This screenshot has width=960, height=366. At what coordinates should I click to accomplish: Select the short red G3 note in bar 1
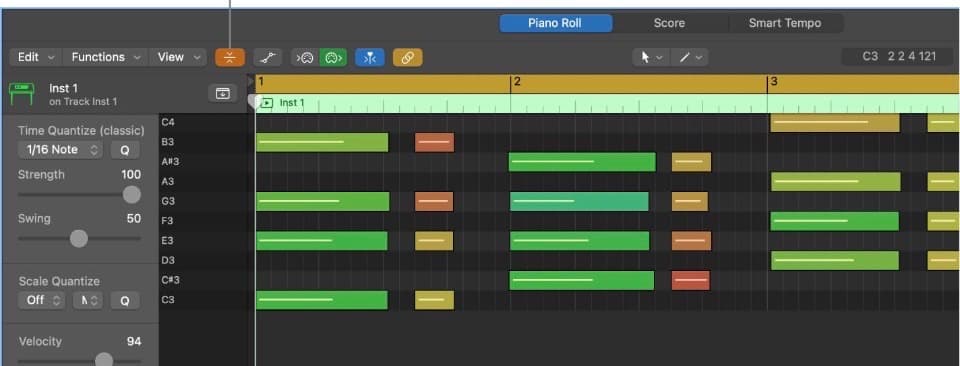coord(434,201)
